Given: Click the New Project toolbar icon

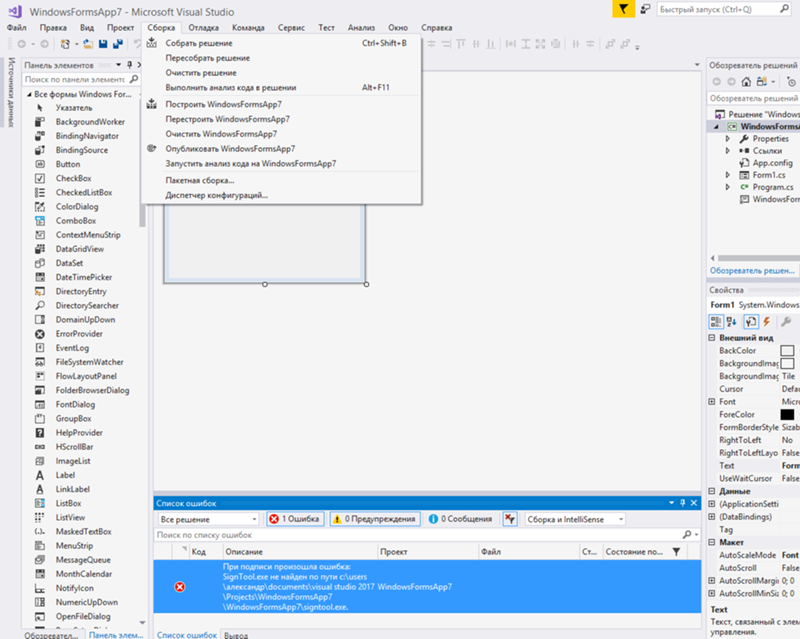Looking at the screenshot, I should coord(65,44).
